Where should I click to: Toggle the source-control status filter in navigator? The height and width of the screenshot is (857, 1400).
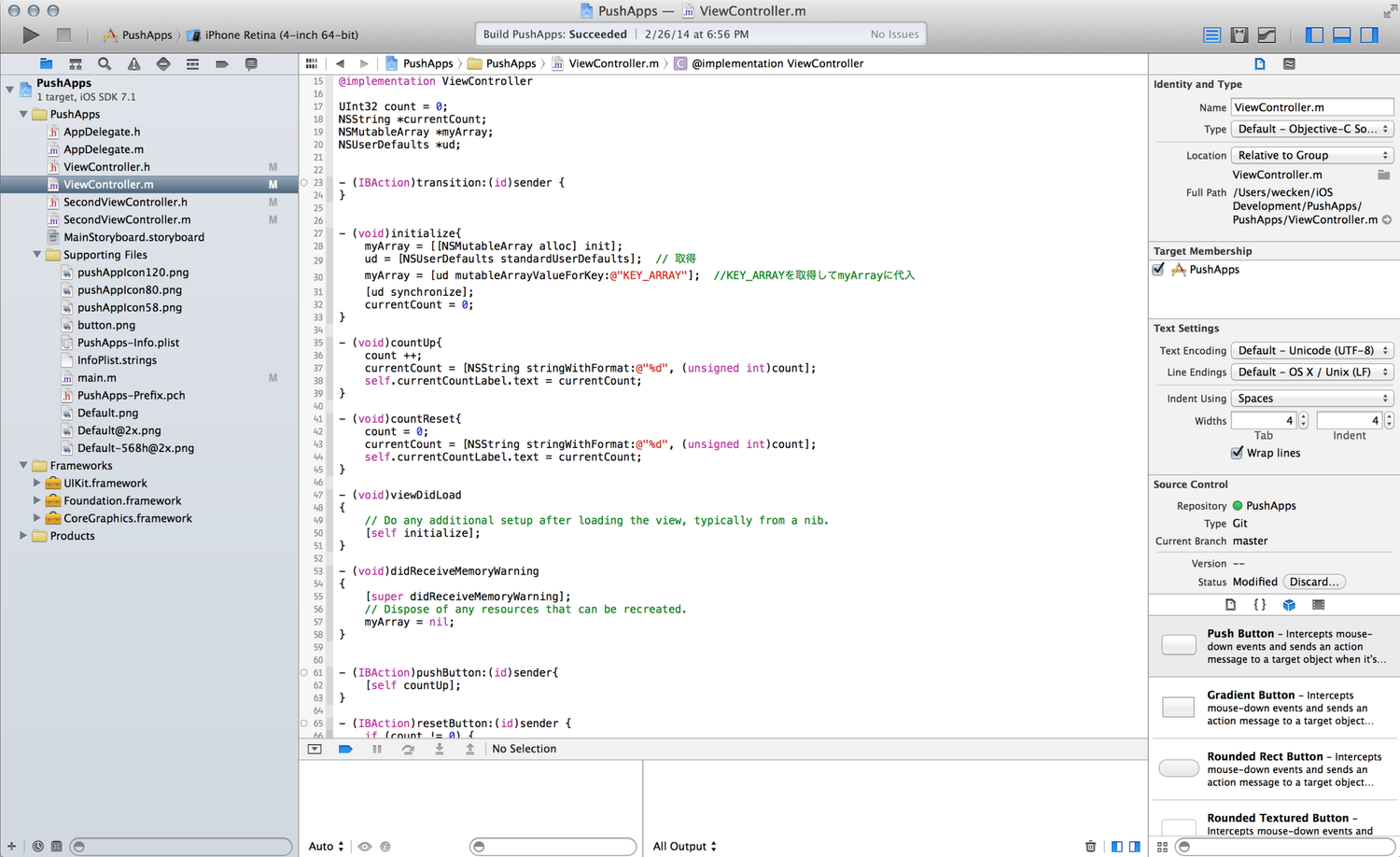coord(56,847)
